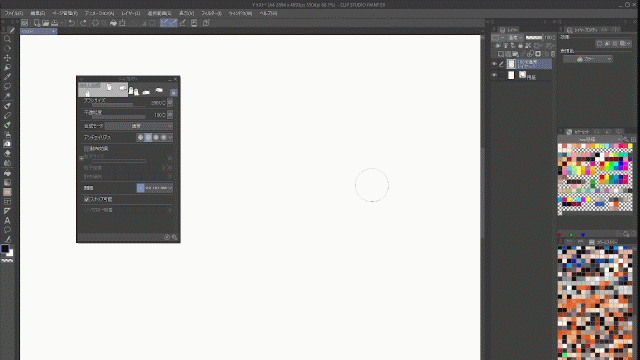Select the second anti-aliasing option

pyautogui.click(x=148, y=138)
